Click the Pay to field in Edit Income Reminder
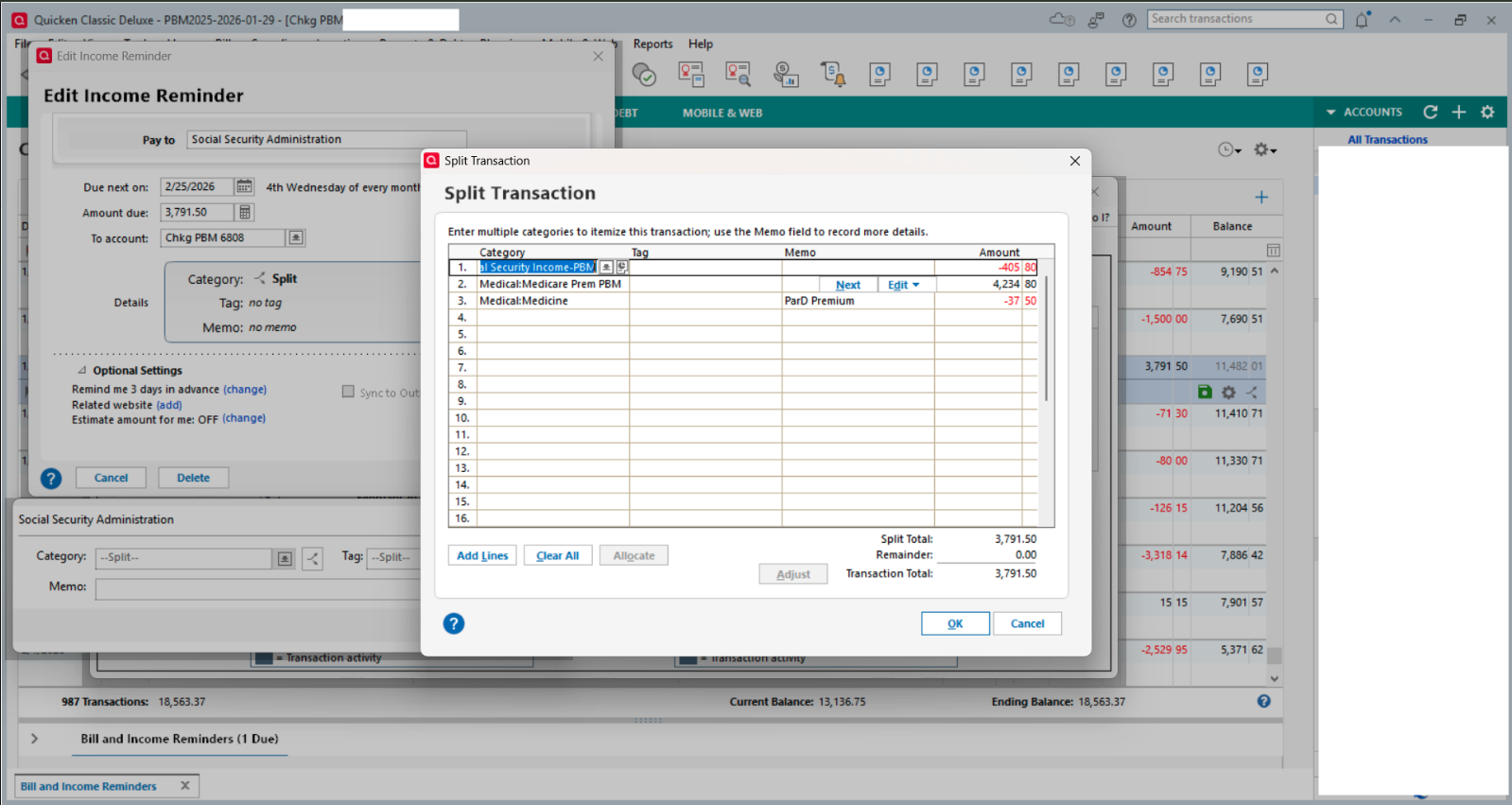 pyautogui.click(x=326, y=139)
